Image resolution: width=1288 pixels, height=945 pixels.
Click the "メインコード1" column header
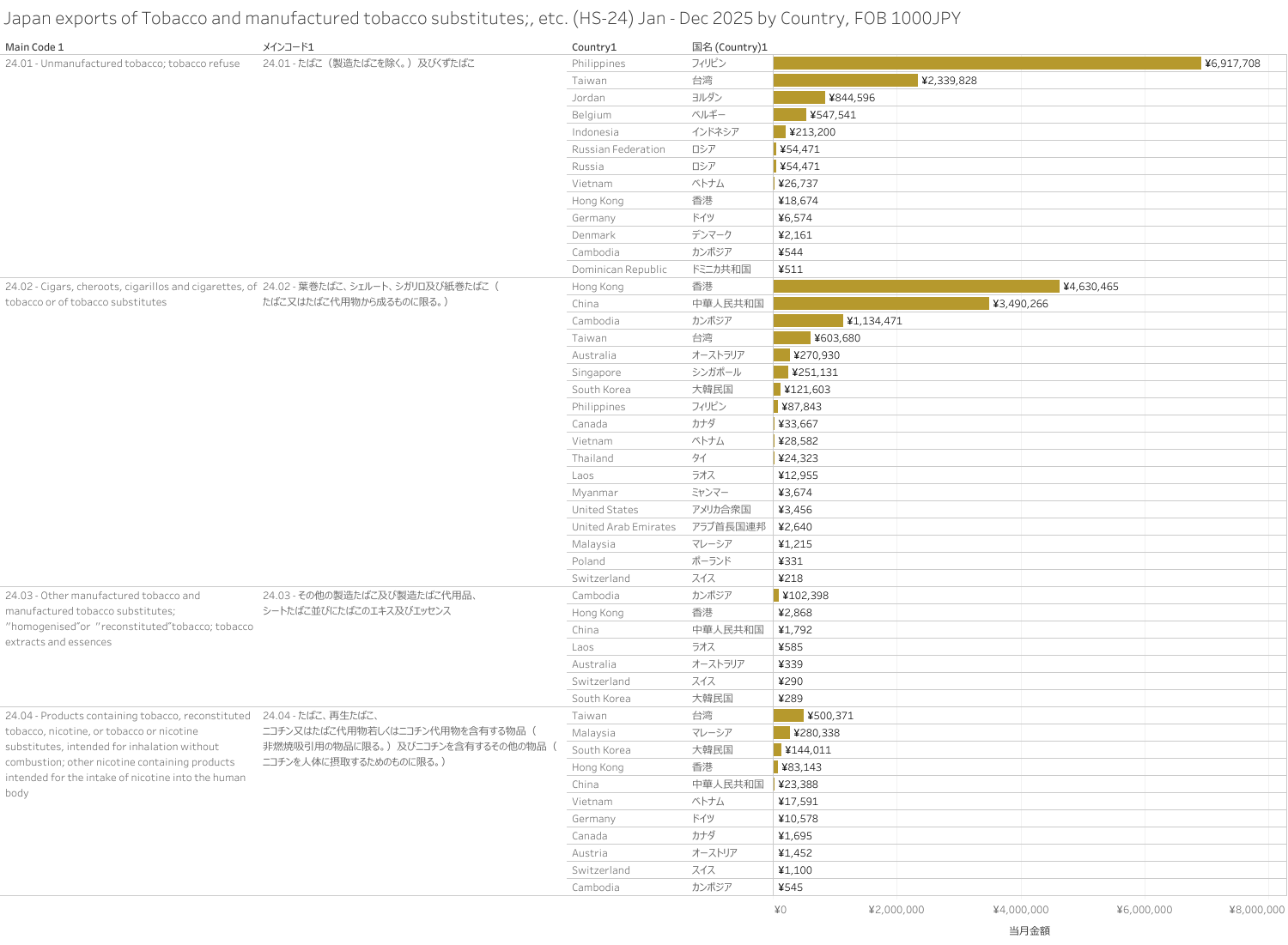click(x=289, y=47)
